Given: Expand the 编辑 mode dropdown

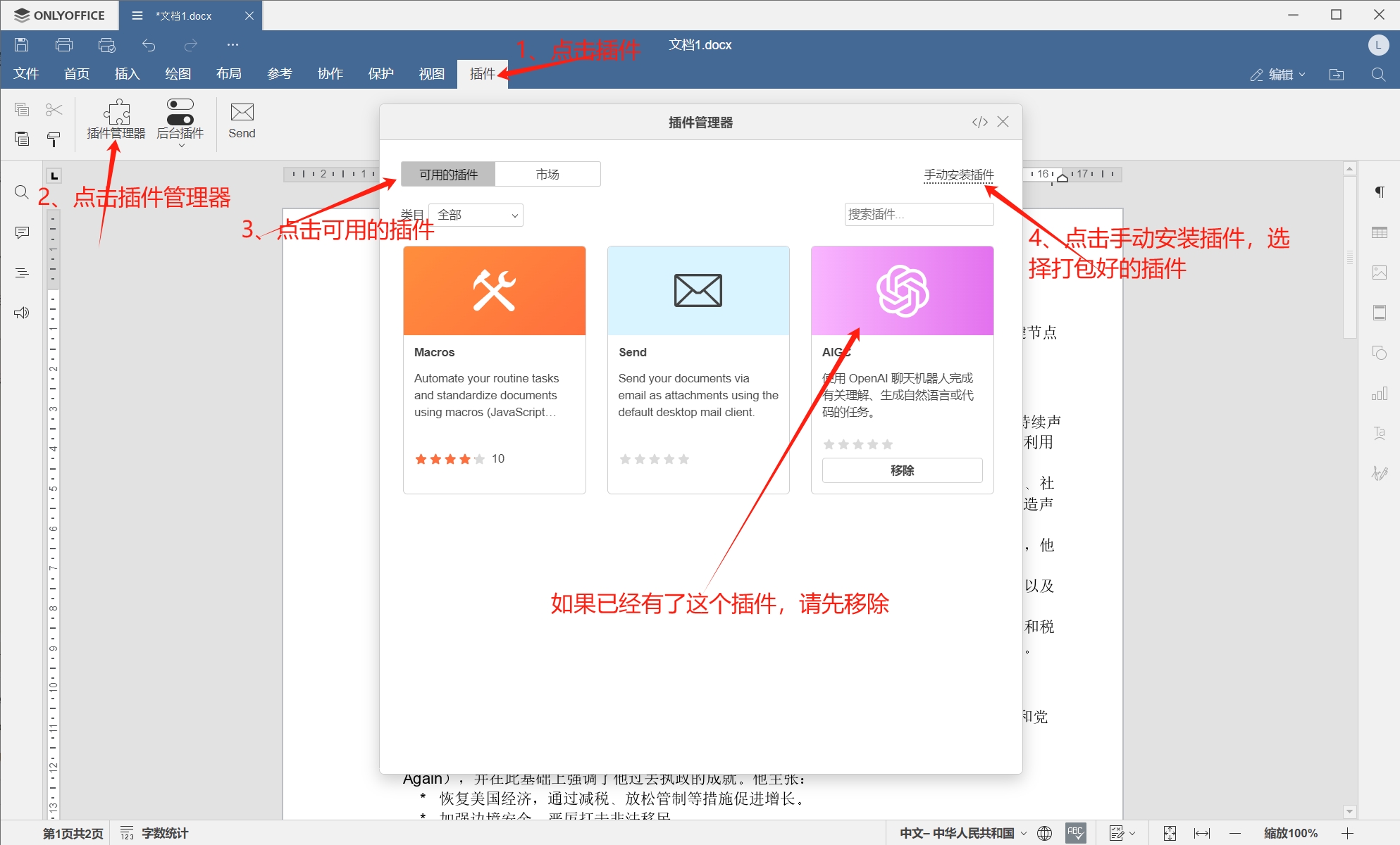Looking at the screenshot, I should (x=1279, y=75).
